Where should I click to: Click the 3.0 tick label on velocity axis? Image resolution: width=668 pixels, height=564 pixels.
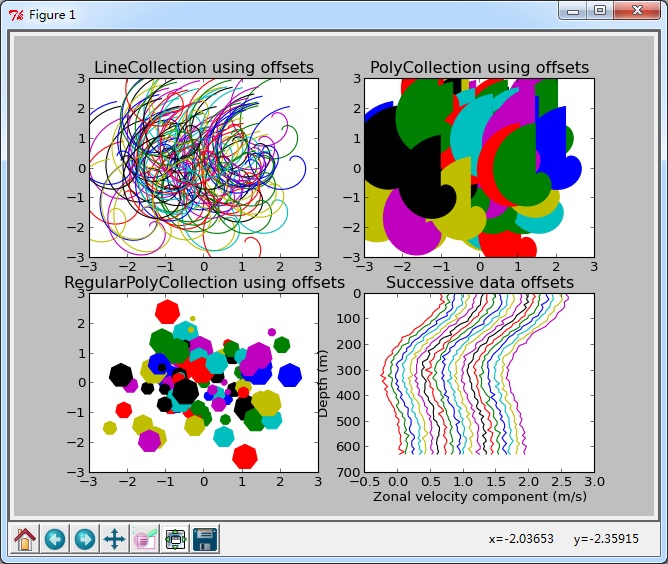tap(594, 482)
